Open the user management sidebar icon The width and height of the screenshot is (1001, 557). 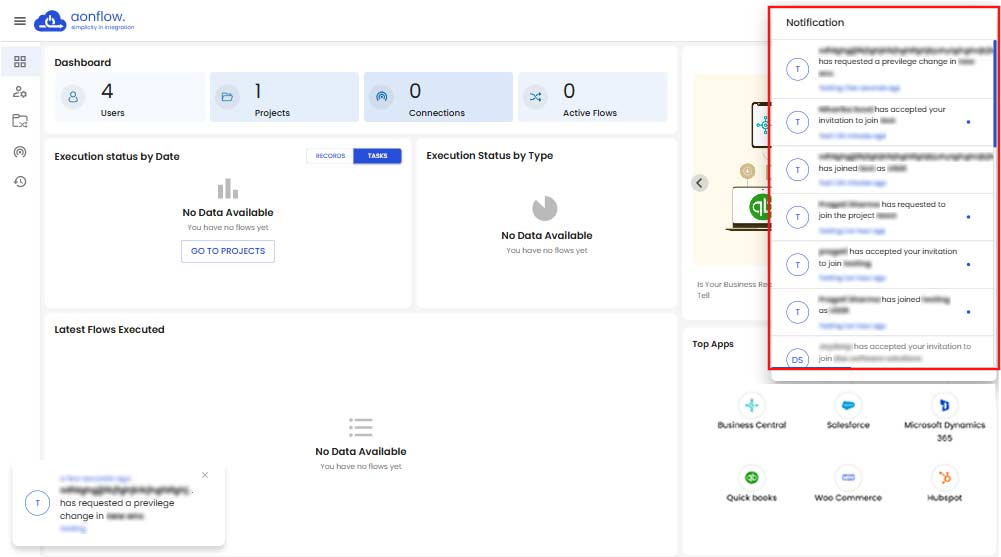click(x=20, y=92)
